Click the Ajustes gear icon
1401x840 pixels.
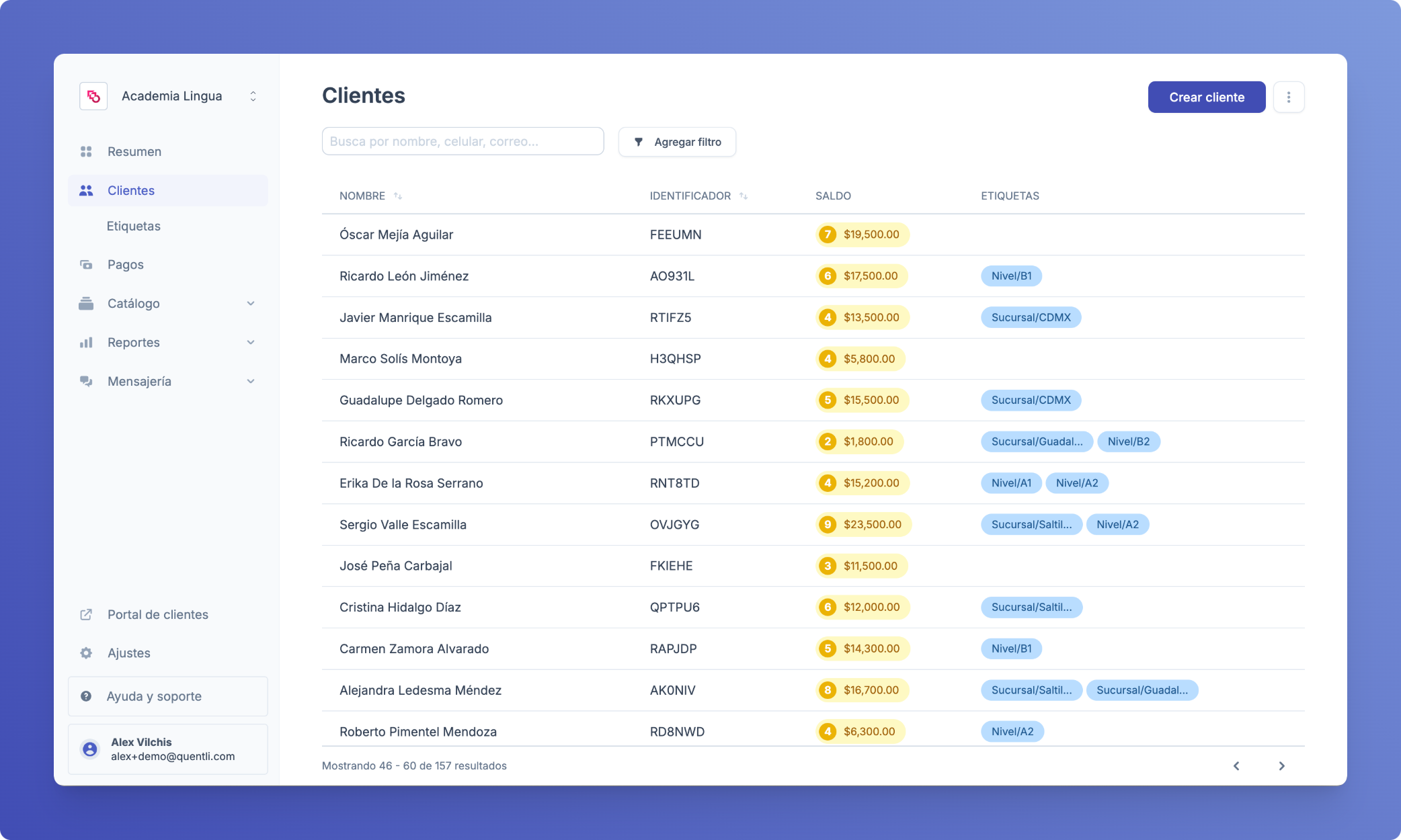coord(86,653)
